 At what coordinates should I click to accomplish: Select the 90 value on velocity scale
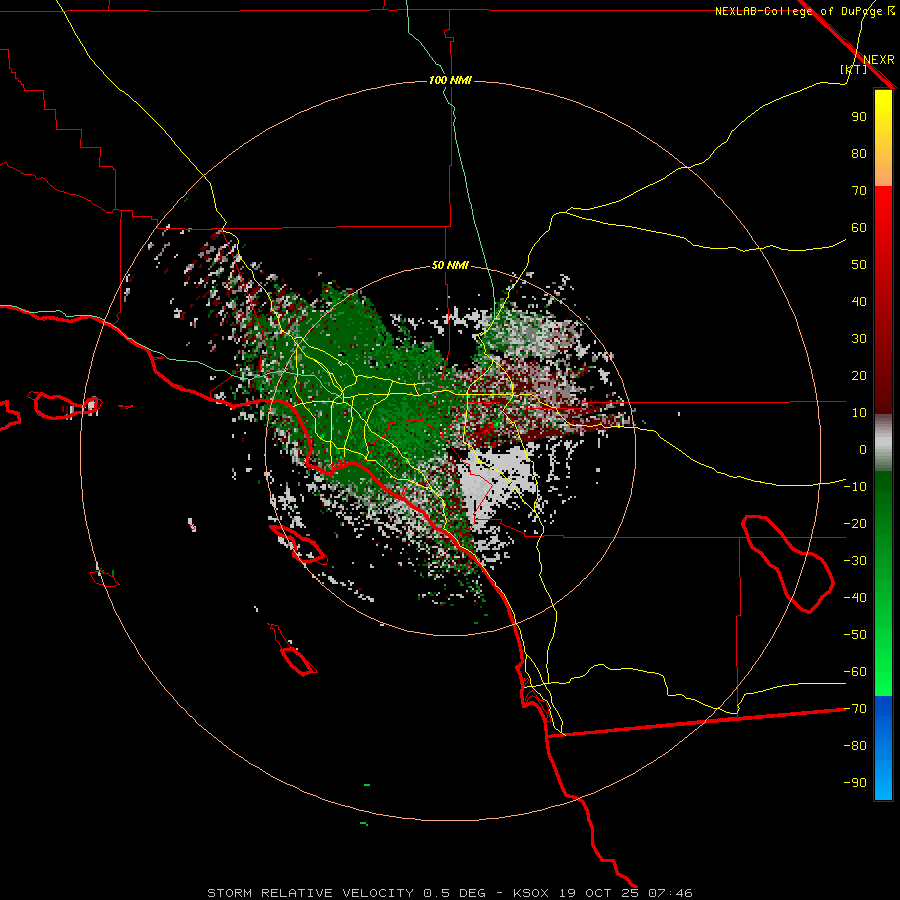859,117
